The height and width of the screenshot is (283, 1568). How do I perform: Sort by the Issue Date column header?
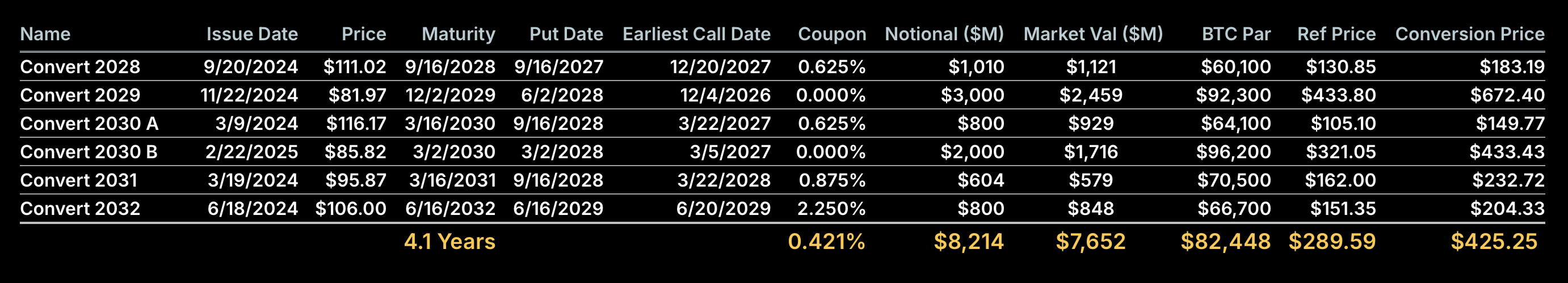(x=252, y=34)
